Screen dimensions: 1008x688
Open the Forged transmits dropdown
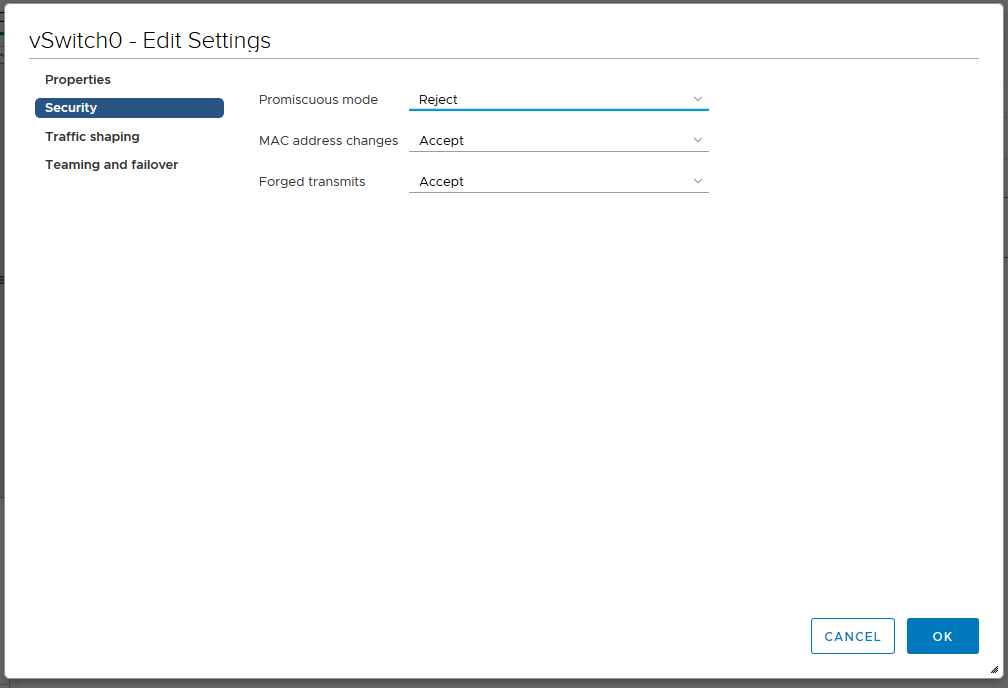pyautogui.click(x=559, y=182)
